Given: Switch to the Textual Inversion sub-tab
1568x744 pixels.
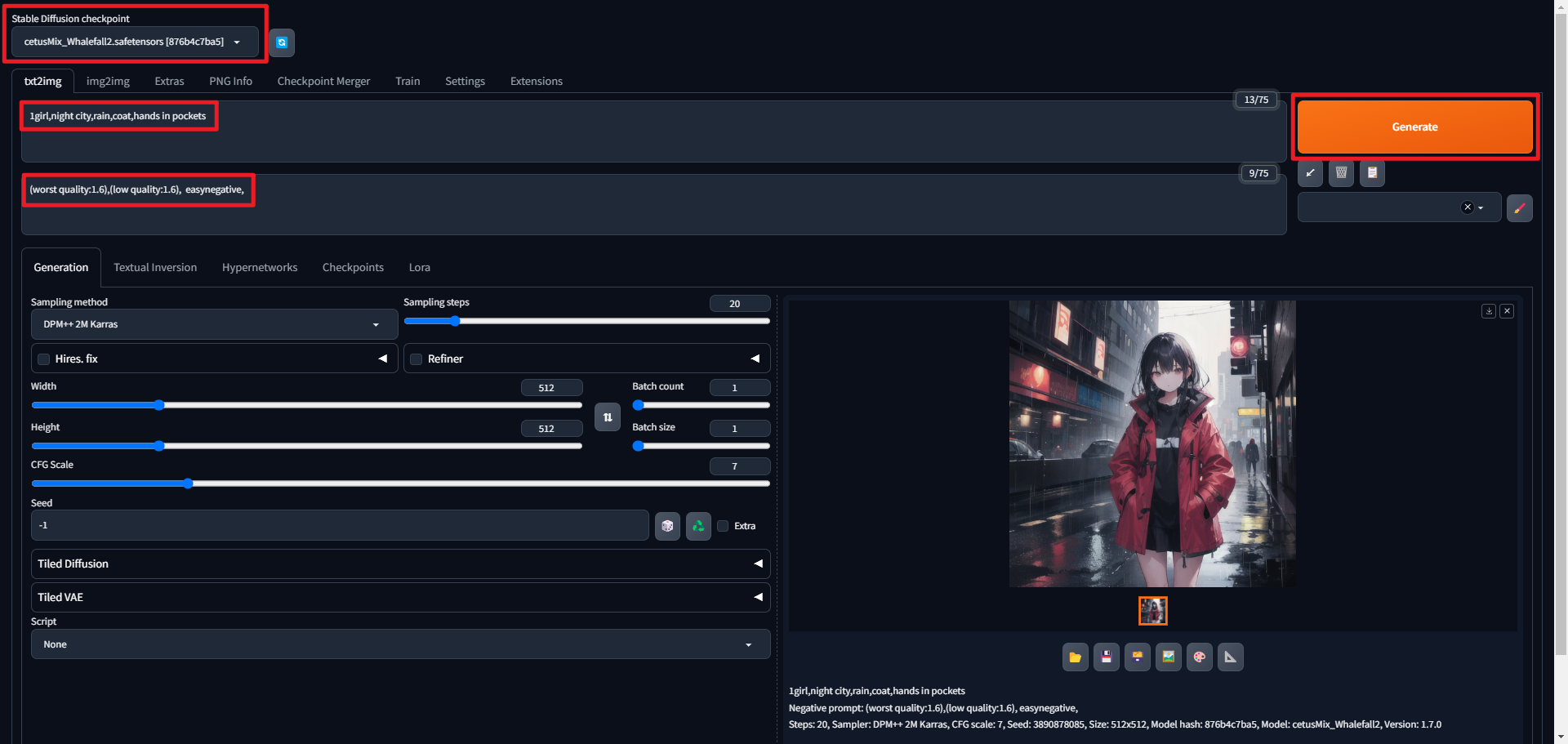Looking at the screenshot, I should click(155, 267).
